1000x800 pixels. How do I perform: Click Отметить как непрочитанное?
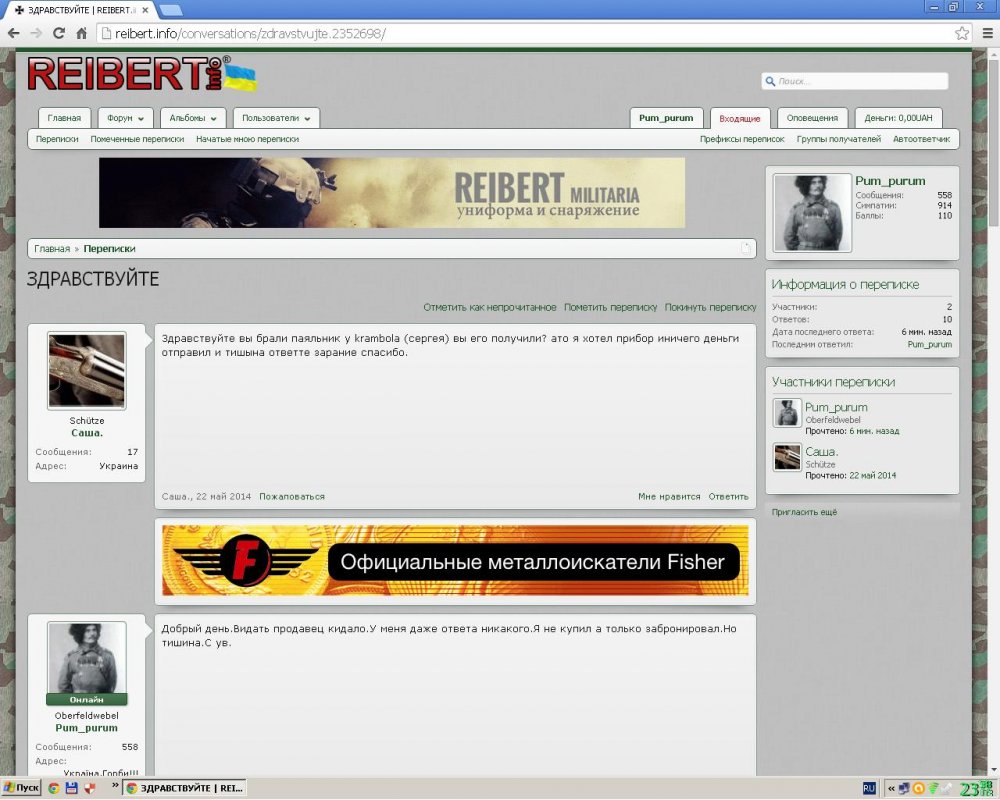[x=490, y=307]
